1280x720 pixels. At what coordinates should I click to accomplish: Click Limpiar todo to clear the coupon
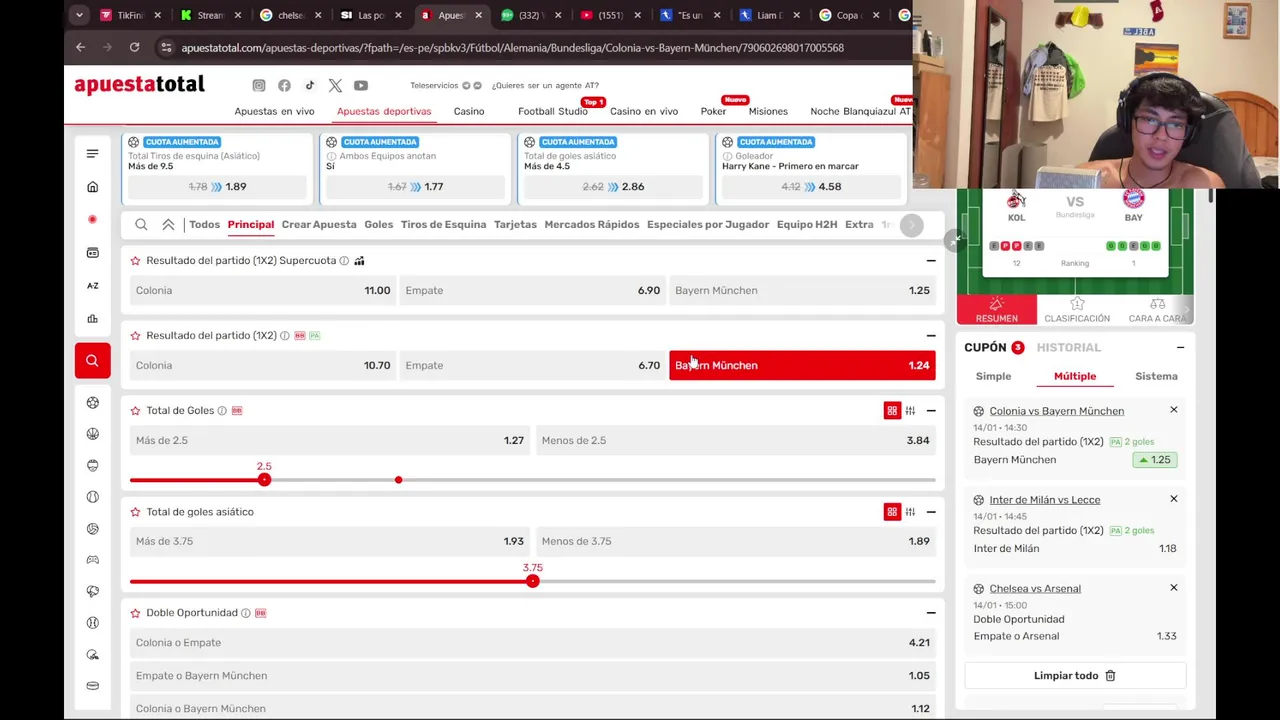(1075, 676)
